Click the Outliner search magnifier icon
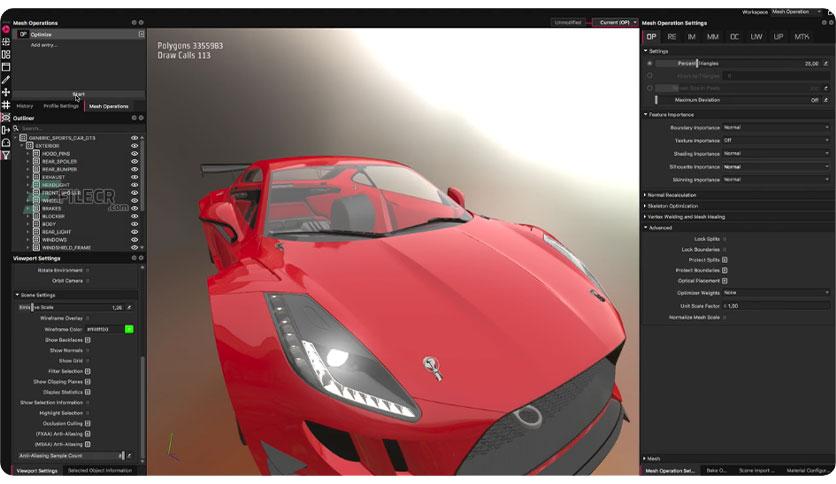 pos(16,128)
